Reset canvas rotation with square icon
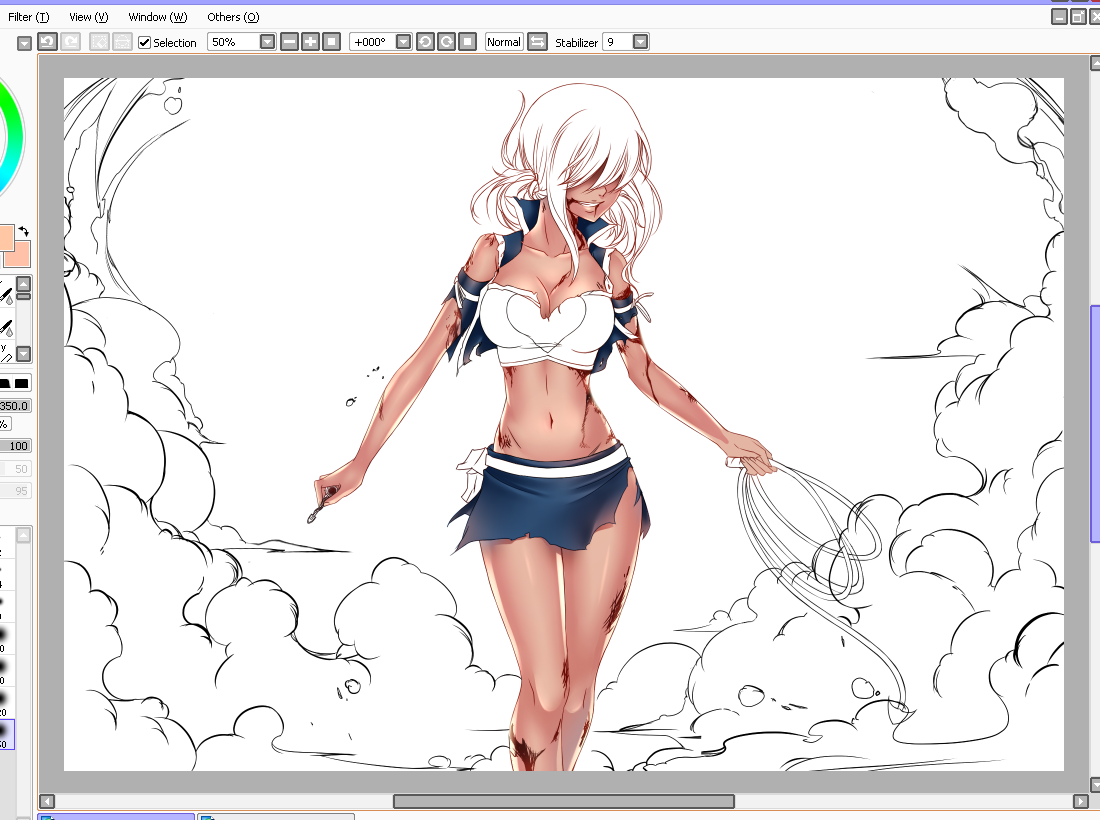Image resolution: width=1100 pixels, height=820 pixels. click(467, 42)
